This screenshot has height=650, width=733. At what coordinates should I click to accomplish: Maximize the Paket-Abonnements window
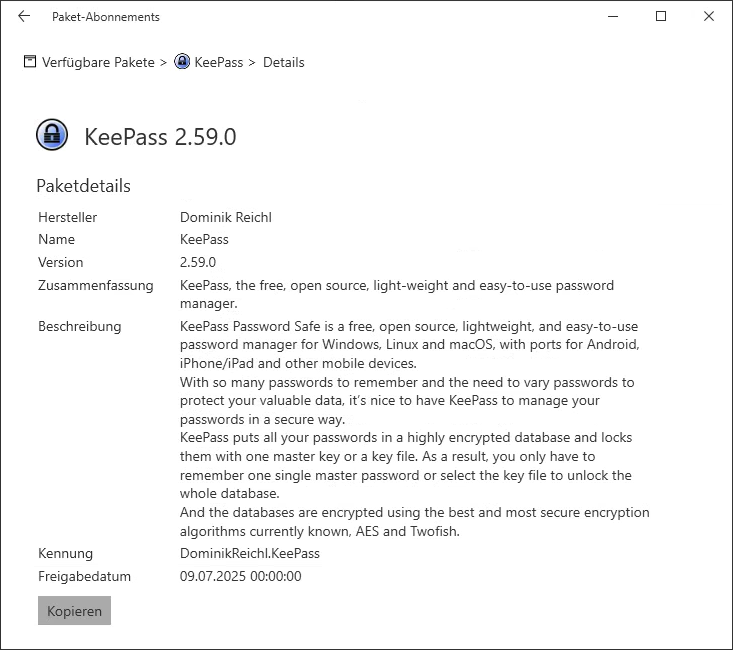click(661, 16)
